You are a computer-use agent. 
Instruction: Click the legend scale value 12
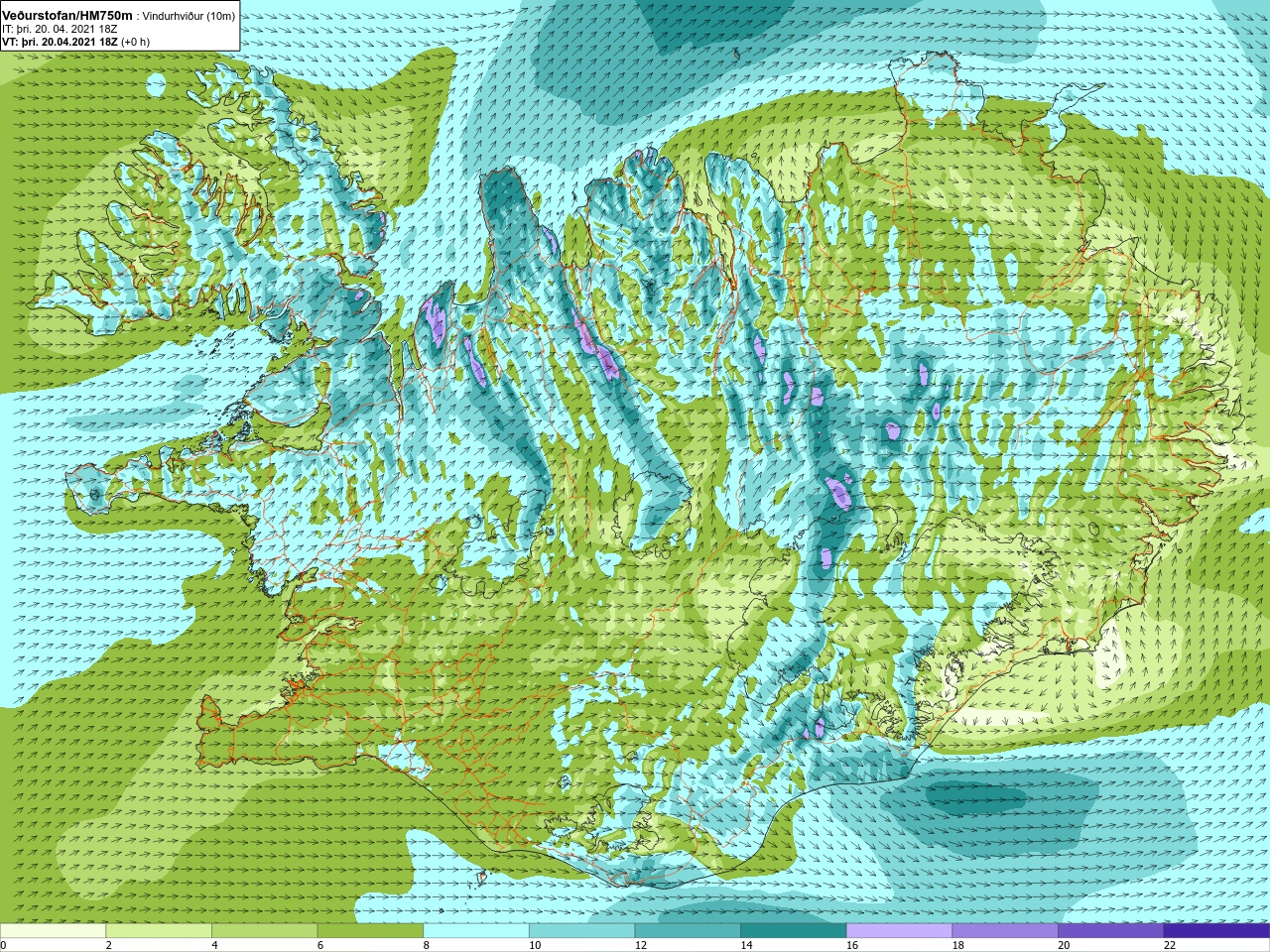(x=641, y=945)
